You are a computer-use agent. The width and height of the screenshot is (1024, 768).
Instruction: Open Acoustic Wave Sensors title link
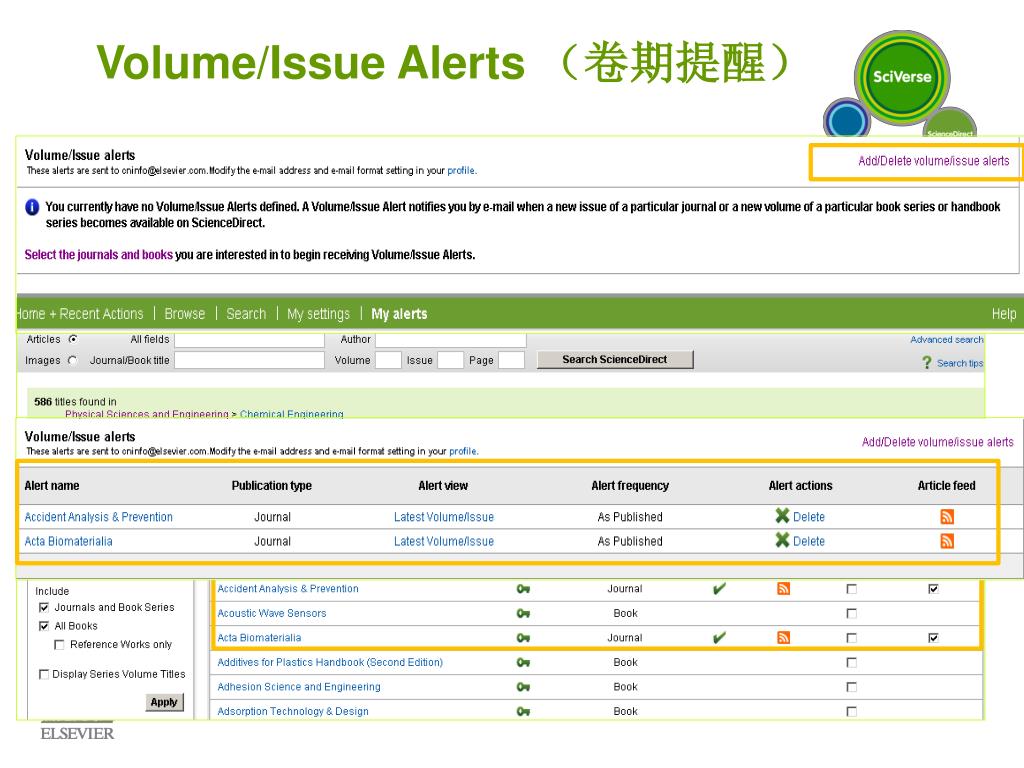coord(272,613)
